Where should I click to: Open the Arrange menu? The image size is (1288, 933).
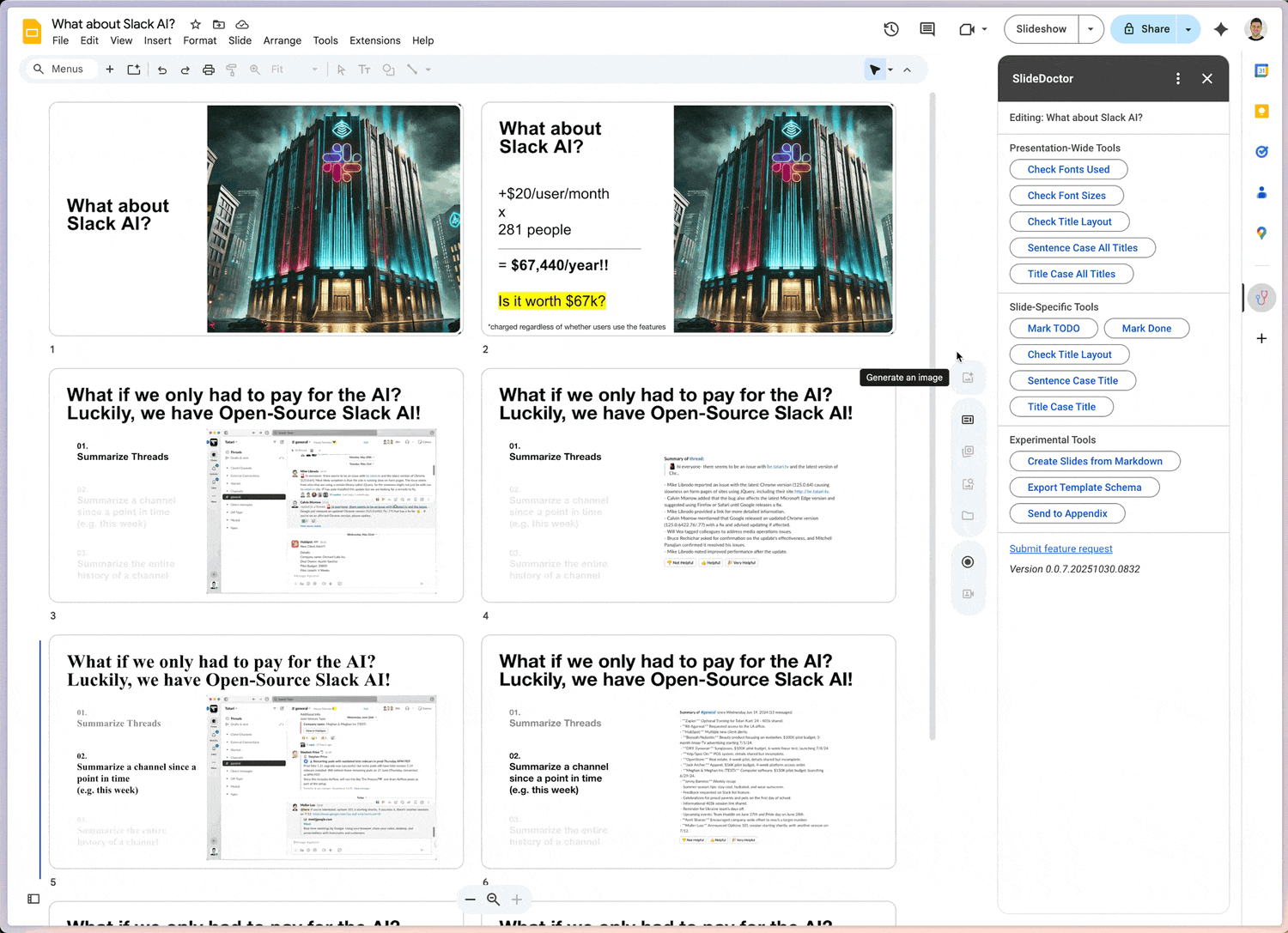pyautogui.click(x=282, y=40)
